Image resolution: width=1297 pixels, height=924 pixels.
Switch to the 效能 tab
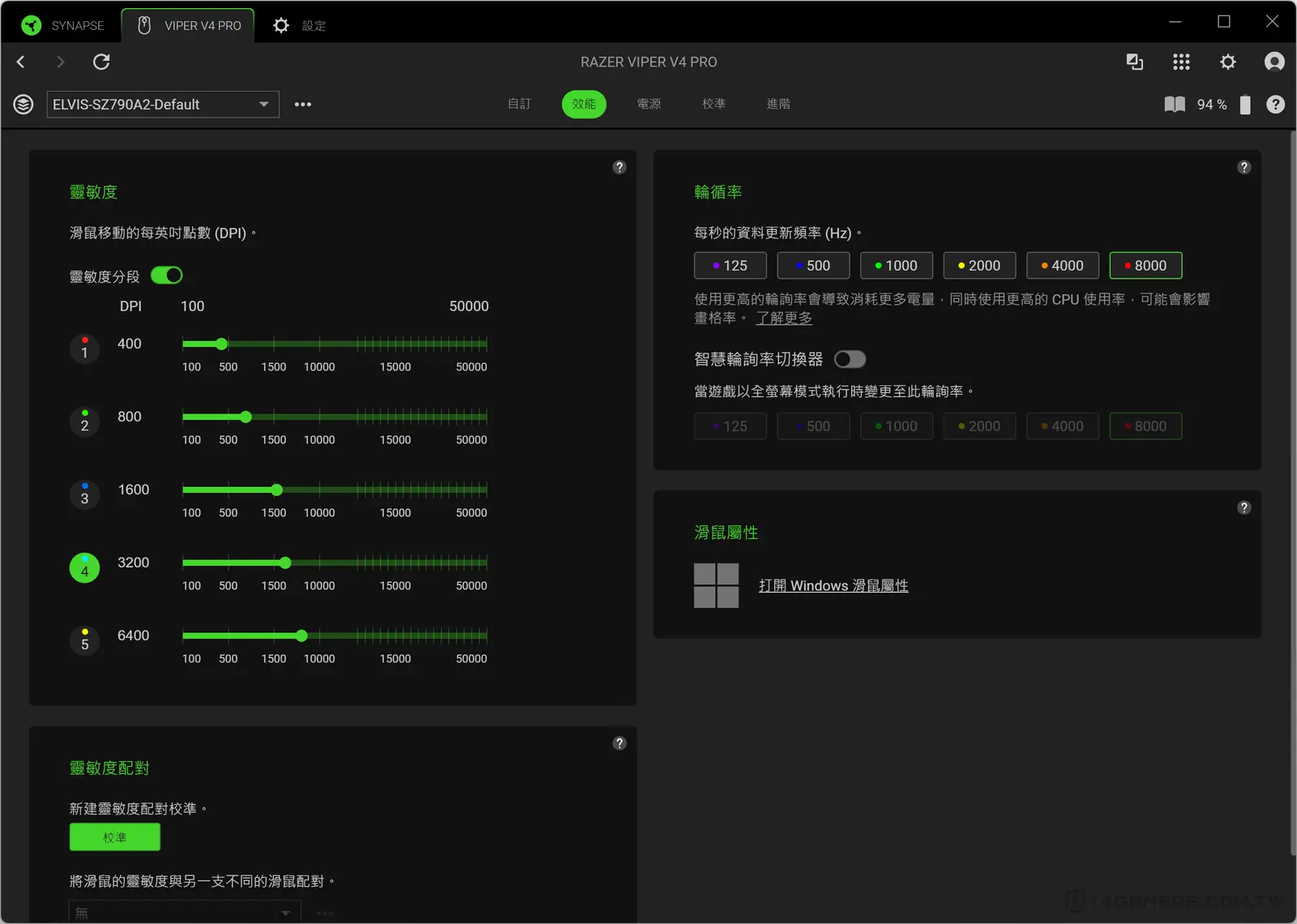[584, 104]
